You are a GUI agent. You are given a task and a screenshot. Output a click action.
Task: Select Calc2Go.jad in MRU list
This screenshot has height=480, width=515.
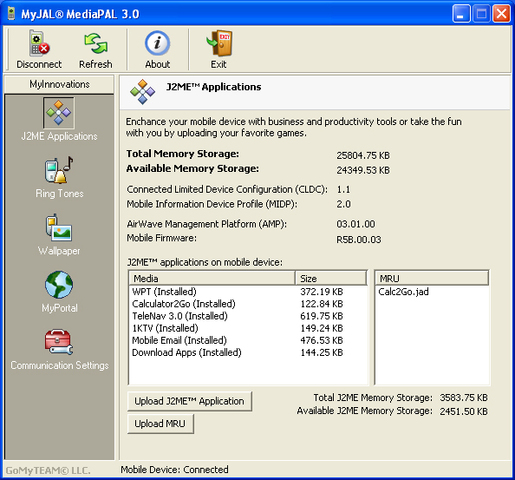[x=403, y=292]
